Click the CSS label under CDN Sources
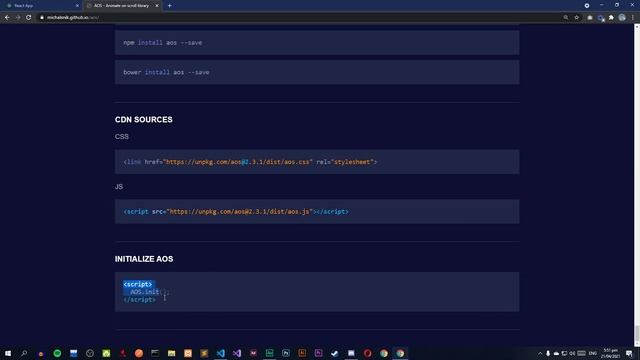This screenshot has height=360, width=640. (x=122, y=136)
